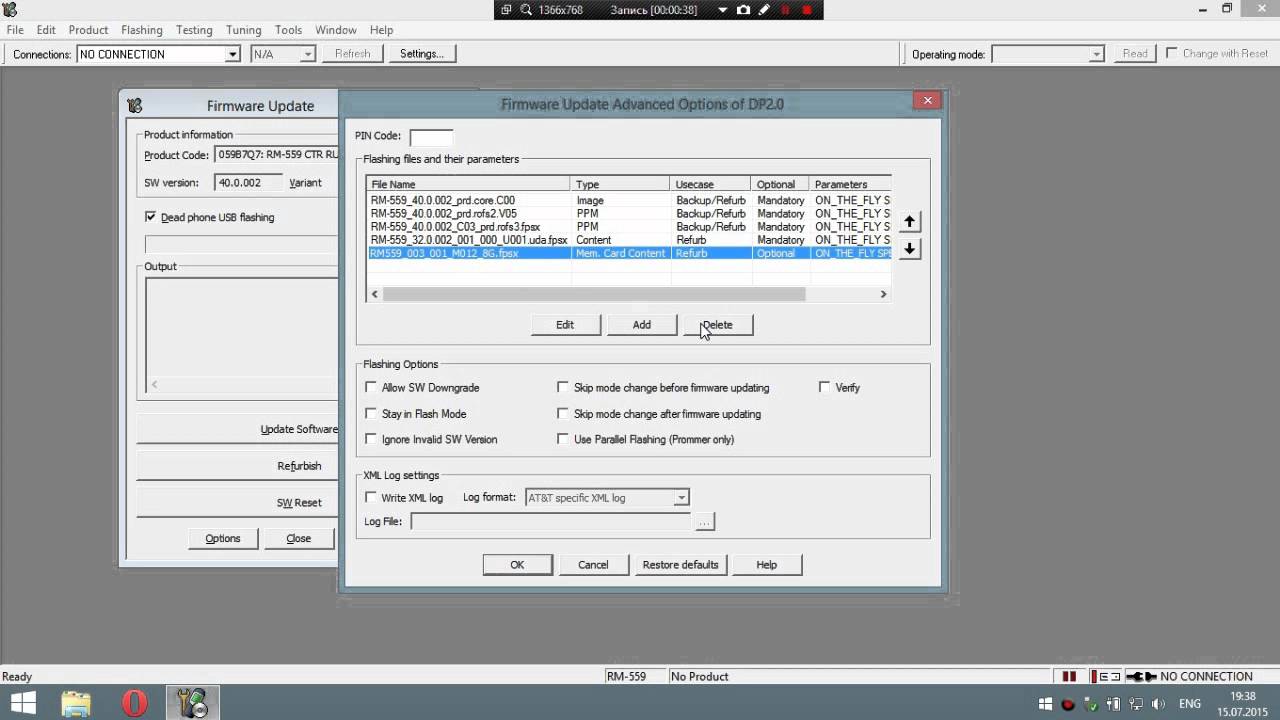Open the Tuning menu
Image resolution: width=1280 pixels, height=720 pixels.
[x=243, y=30]
